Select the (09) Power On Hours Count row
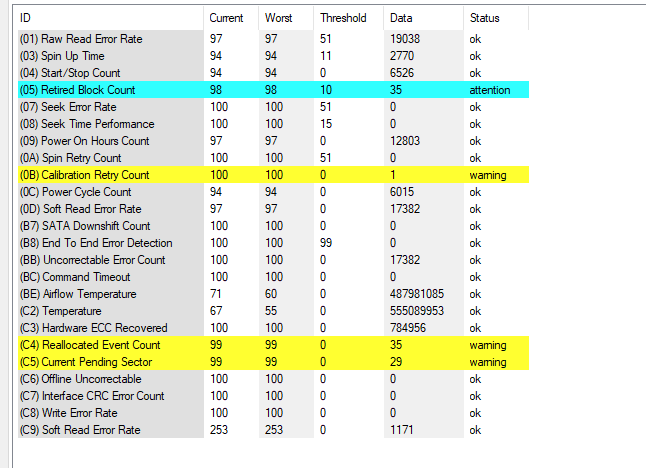The image size is (646, 468). click(274, 141)
